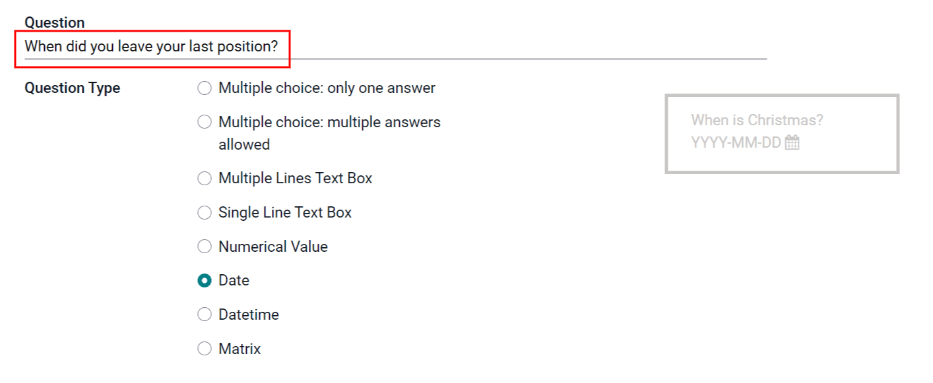Select the Date radio button
This screenshot has height=383, width=933.
pos(204,280)
